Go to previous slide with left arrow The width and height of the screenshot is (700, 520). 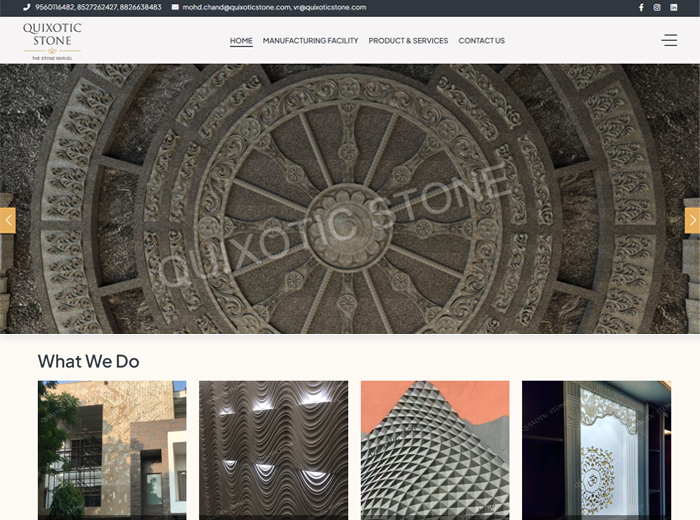(8, 220)
